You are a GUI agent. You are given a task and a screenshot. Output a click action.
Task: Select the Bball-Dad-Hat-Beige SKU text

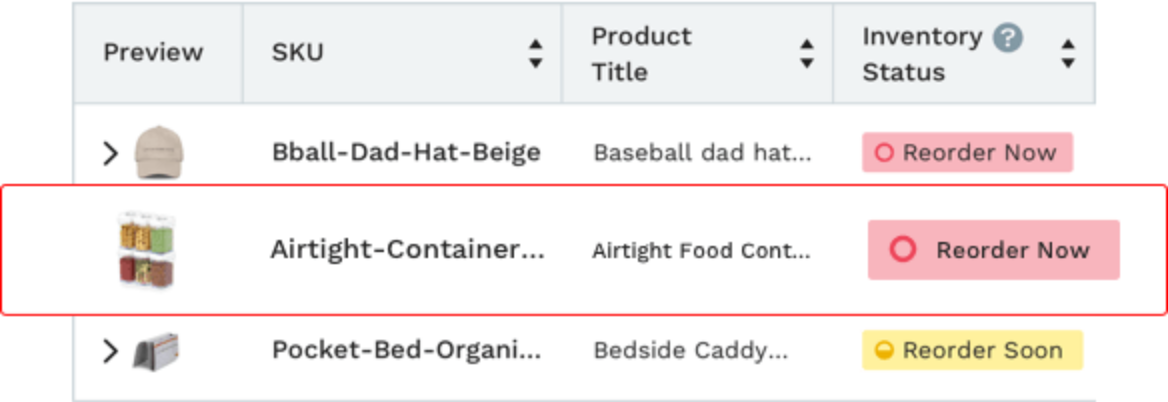coord(406,153)
